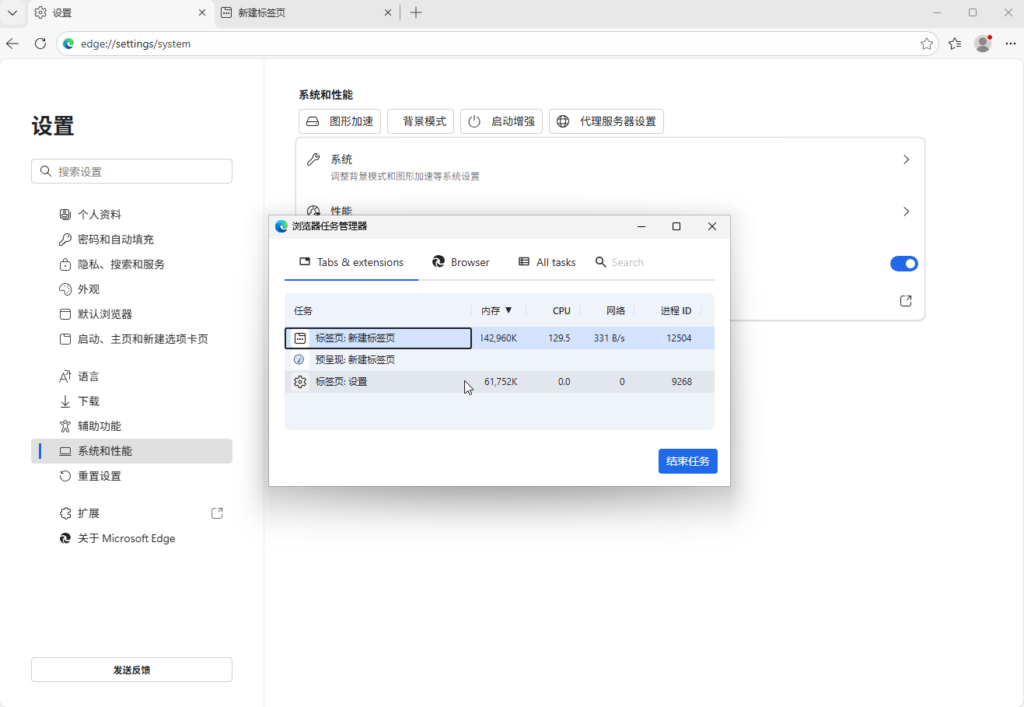Click the external link icon beside 扩展
1024x707 pixels.
click(217, 513)
